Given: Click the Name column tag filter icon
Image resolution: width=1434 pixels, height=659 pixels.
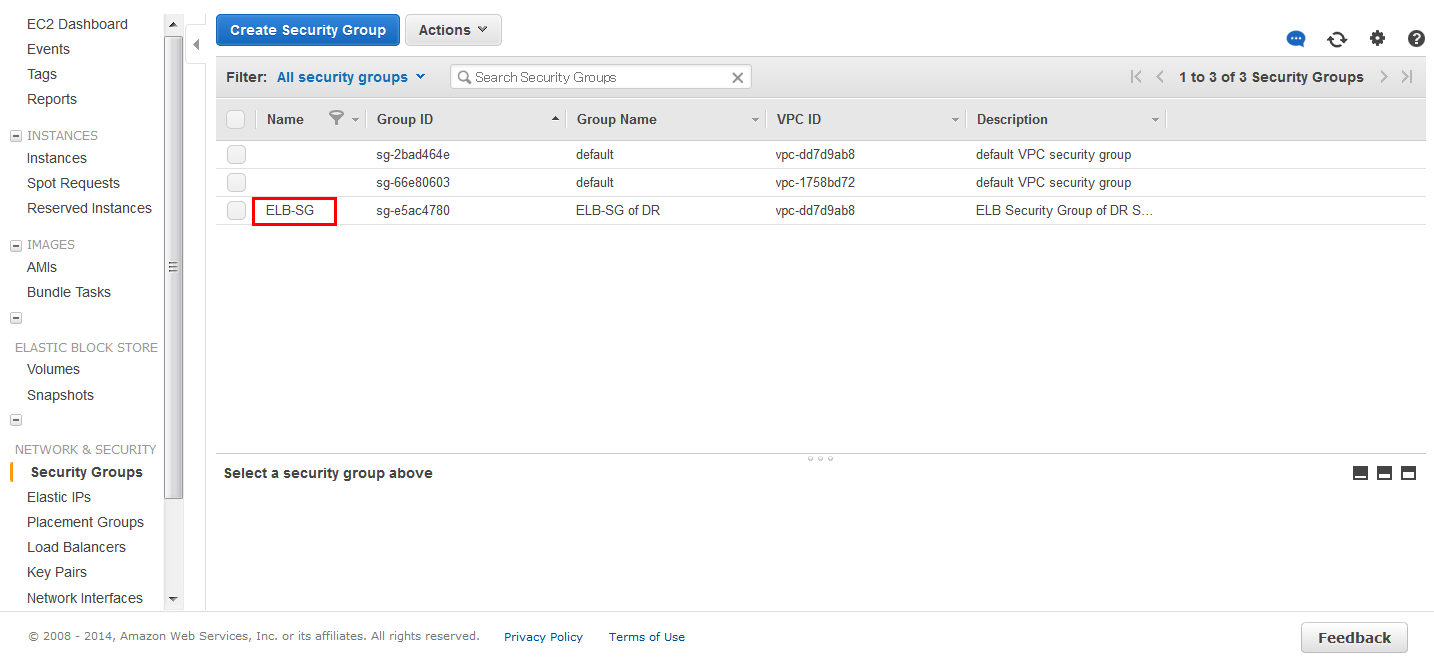Looking at the screenshot, I should point(336,118).
